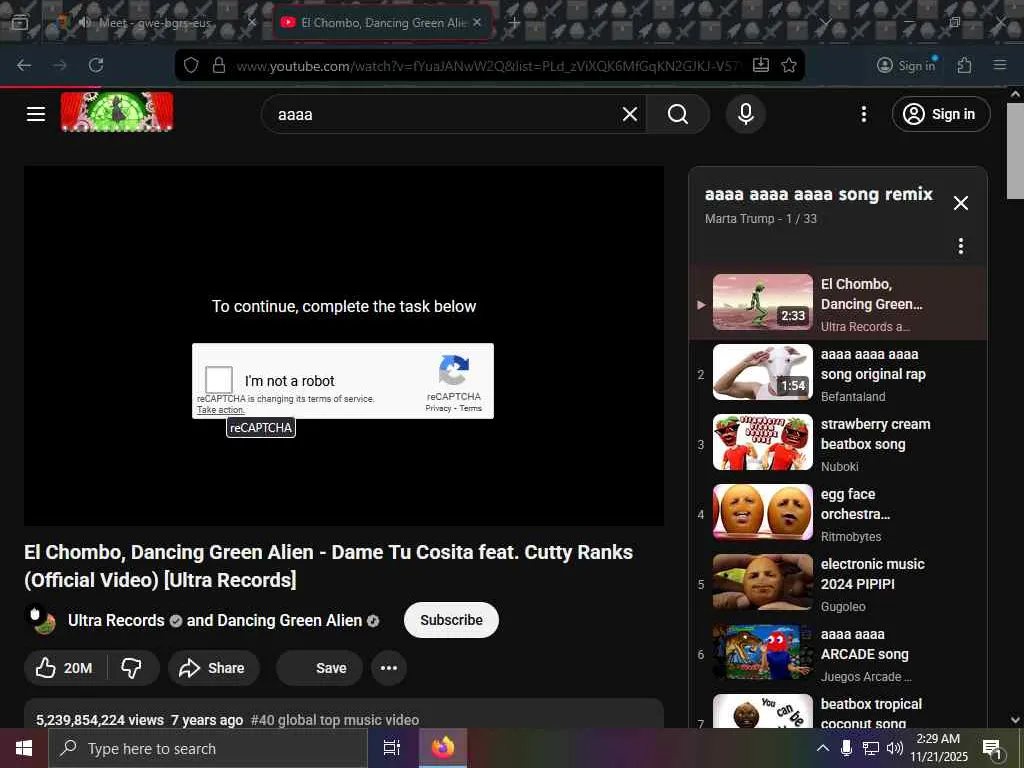Image resolution: width=1024 pixels, height=768 pixels.
Task: Open Firefox account Sign in
Action: pyautogui.click(x=906, y=65)
